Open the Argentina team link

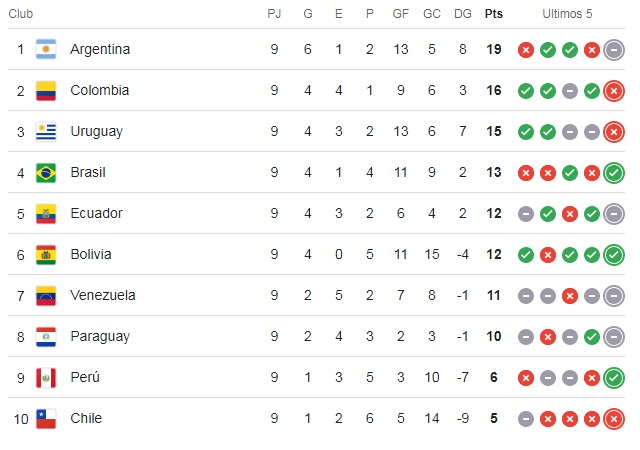pyautogui.click(x=100, y=49)
